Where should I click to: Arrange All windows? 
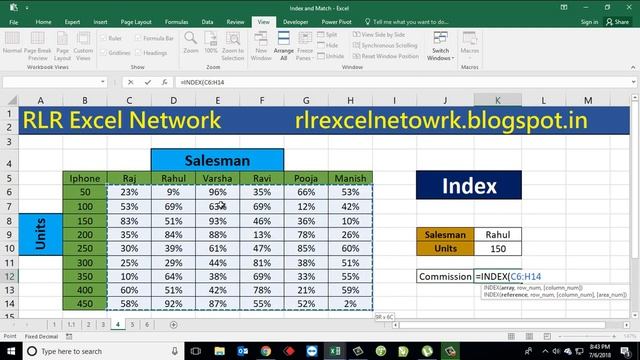tap(284, 45)
